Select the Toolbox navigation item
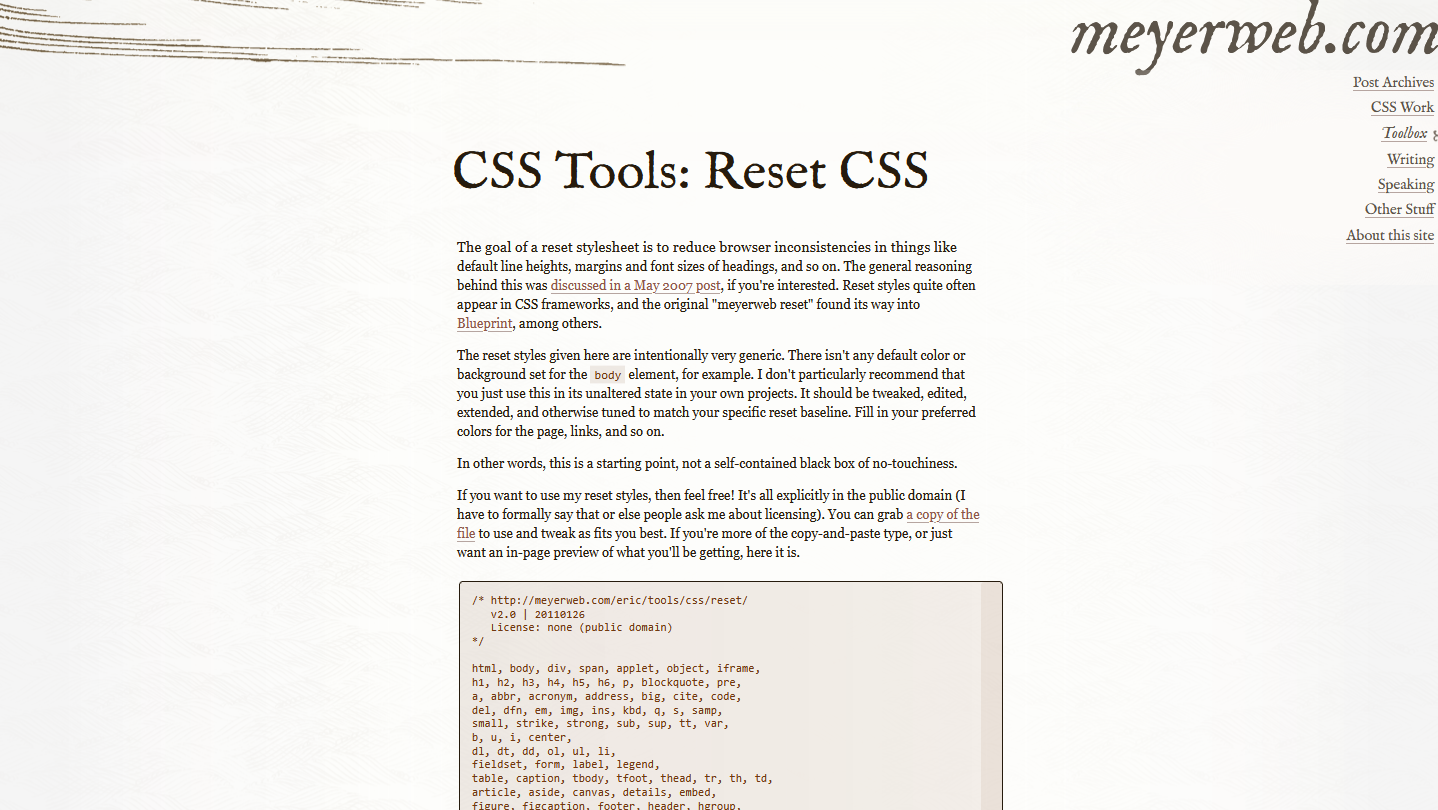1438x810 pixels. click(1404, 134)
